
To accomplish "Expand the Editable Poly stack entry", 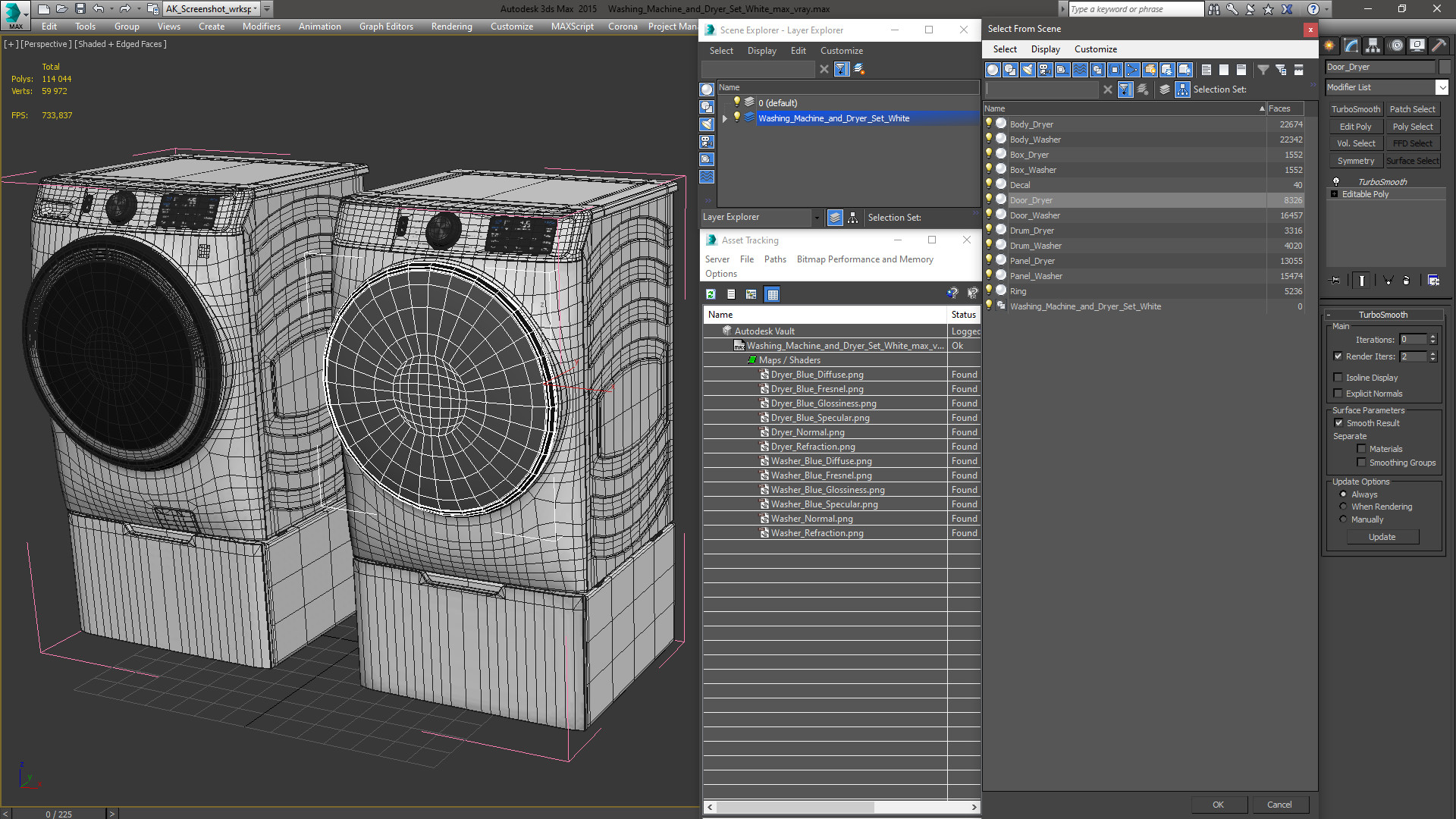I will [1334, 194].
